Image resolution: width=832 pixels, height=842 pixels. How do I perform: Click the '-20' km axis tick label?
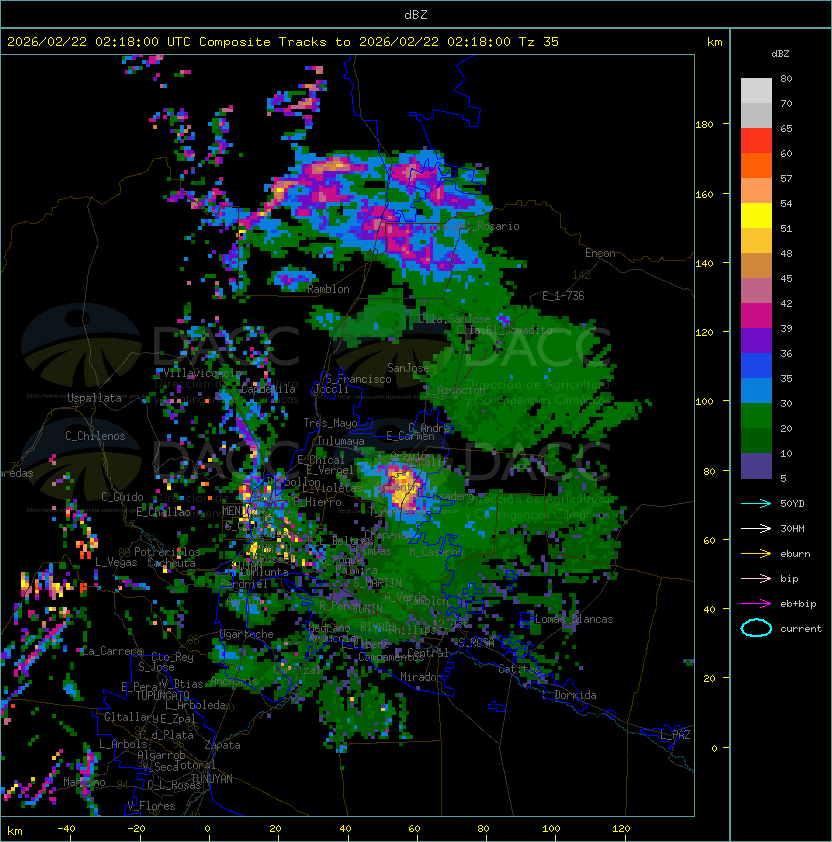click(x=136, y=829)
